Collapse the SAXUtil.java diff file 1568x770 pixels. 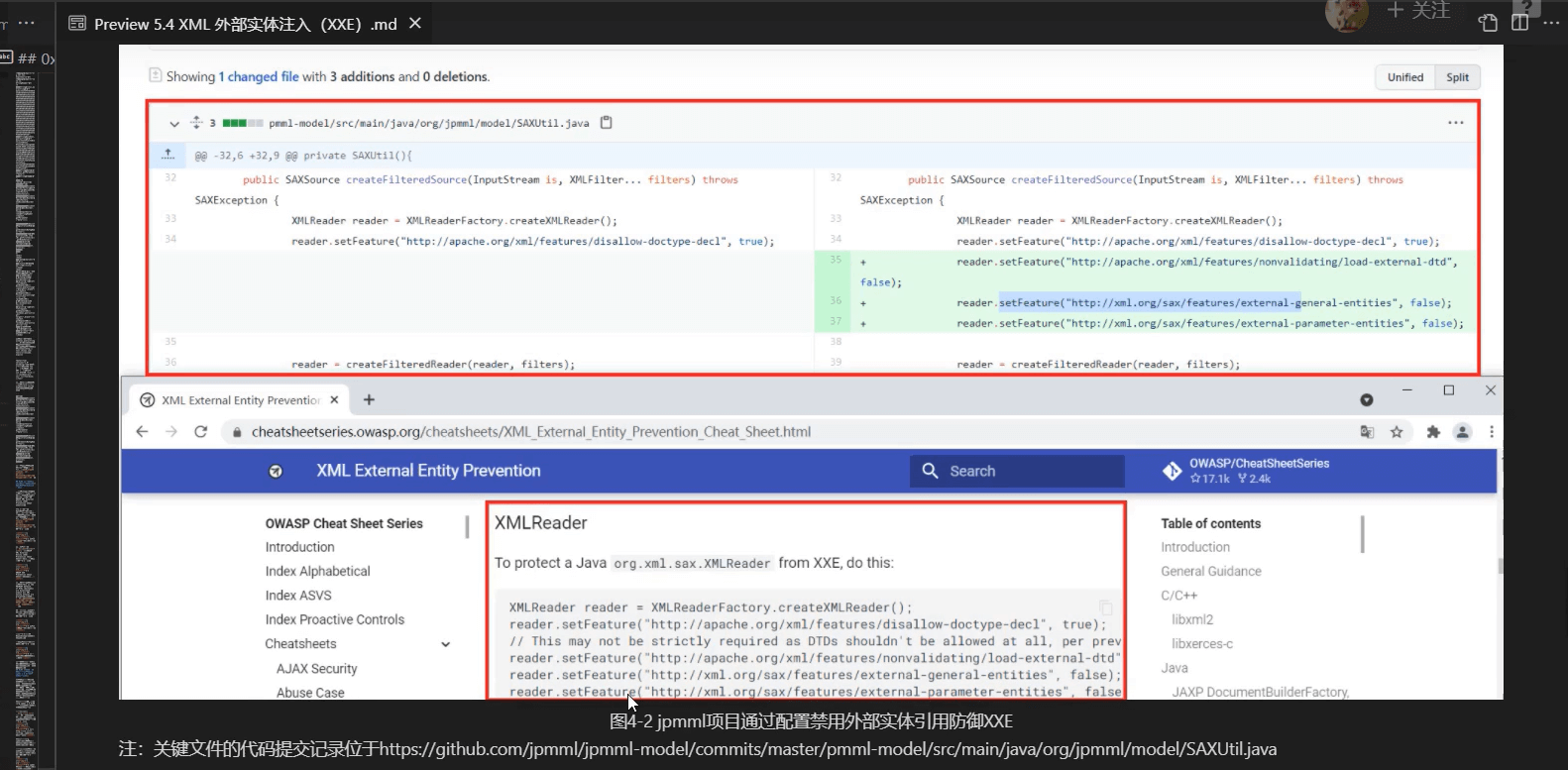click(x=174, y=124)
